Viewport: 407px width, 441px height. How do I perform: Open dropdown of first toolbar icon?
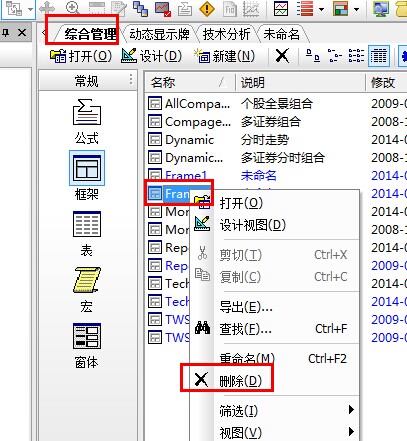click(x=30, y=9)
